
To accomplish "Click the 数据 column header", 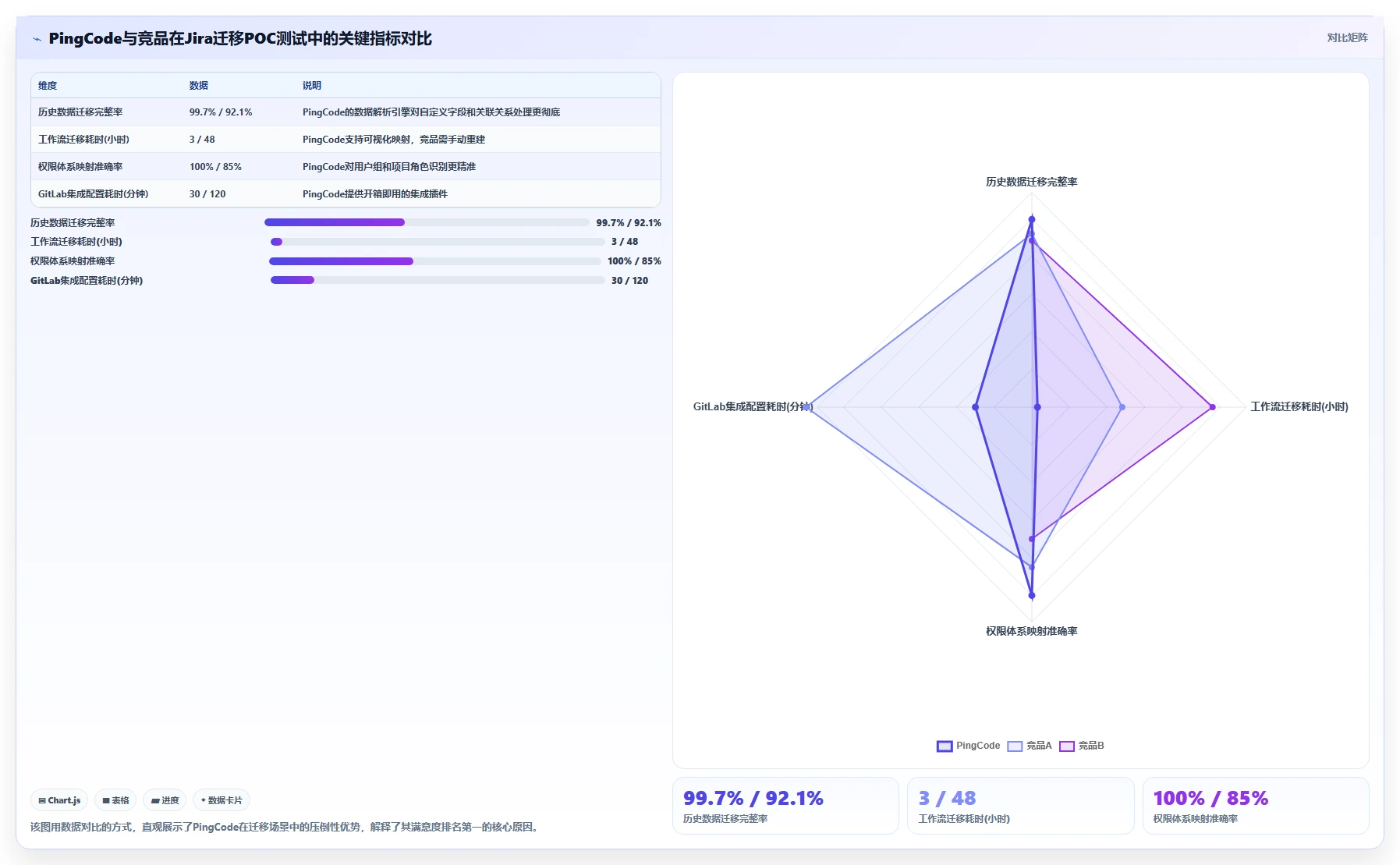I will coord(199,86).
